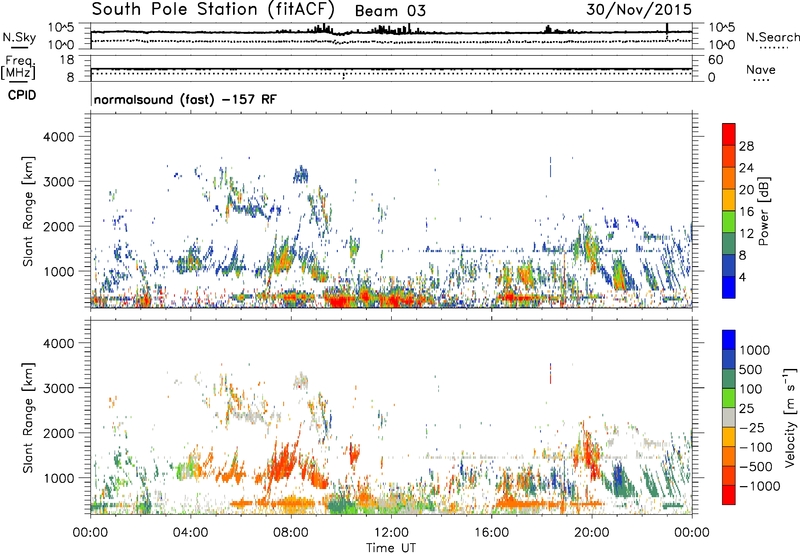Viewport: 800px width, 554px height.
Task: Click the "16:00" time tick label
Action: [x=491, y=533]
